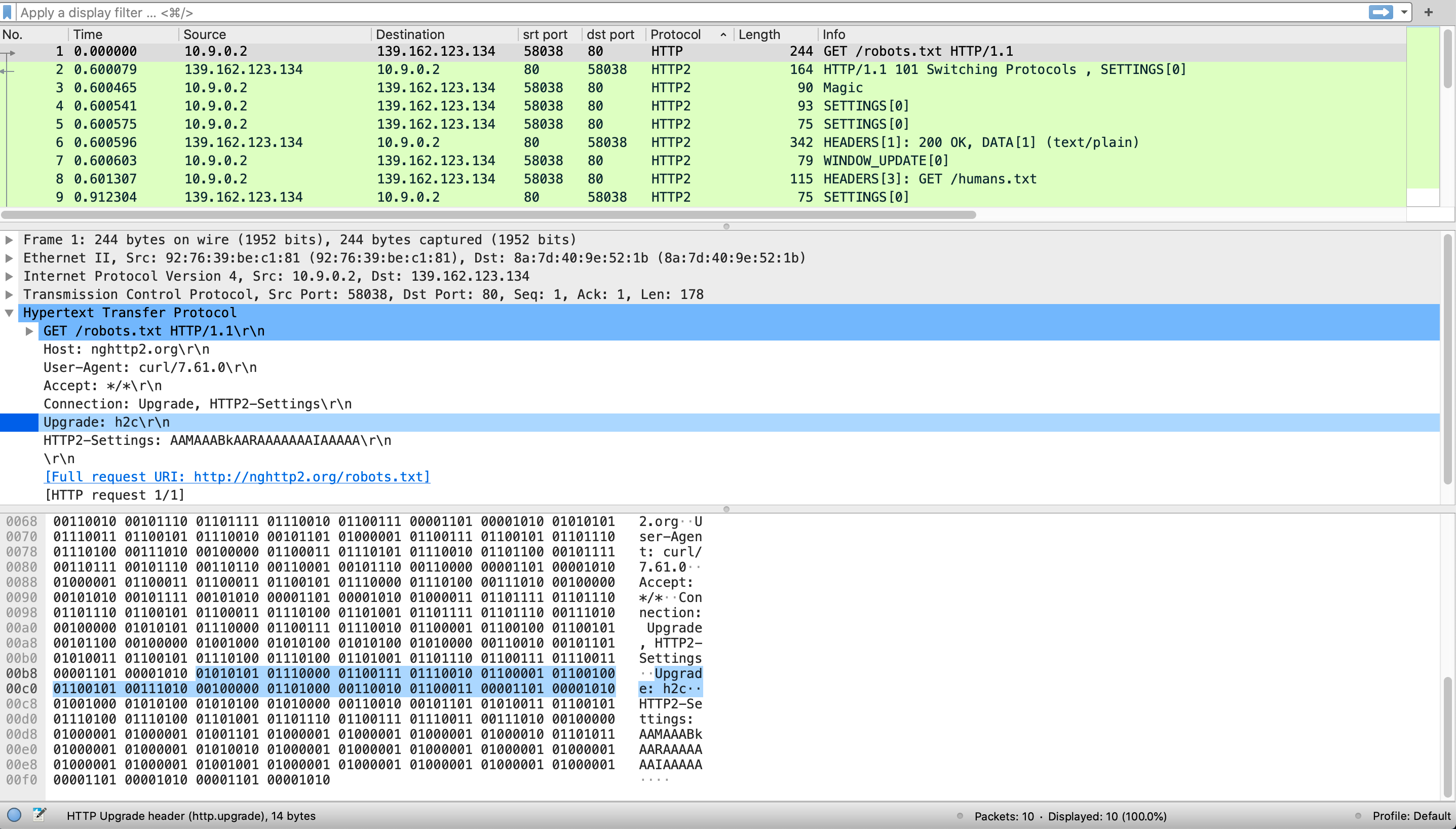Expand the Frame 1 tree item

tap(9, 240)
